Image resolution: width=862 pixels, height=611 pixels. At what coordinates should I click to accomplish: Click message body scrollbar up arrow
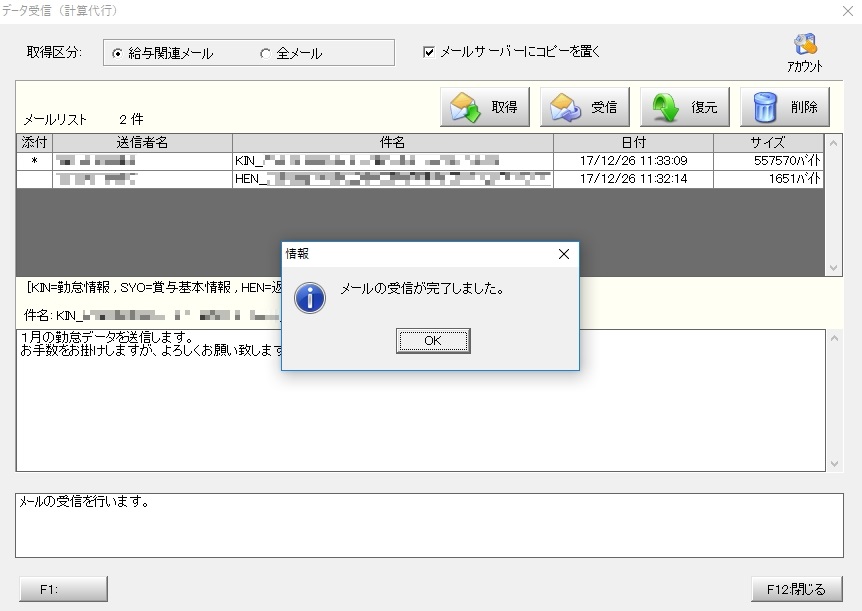click(x=834, y=338)
